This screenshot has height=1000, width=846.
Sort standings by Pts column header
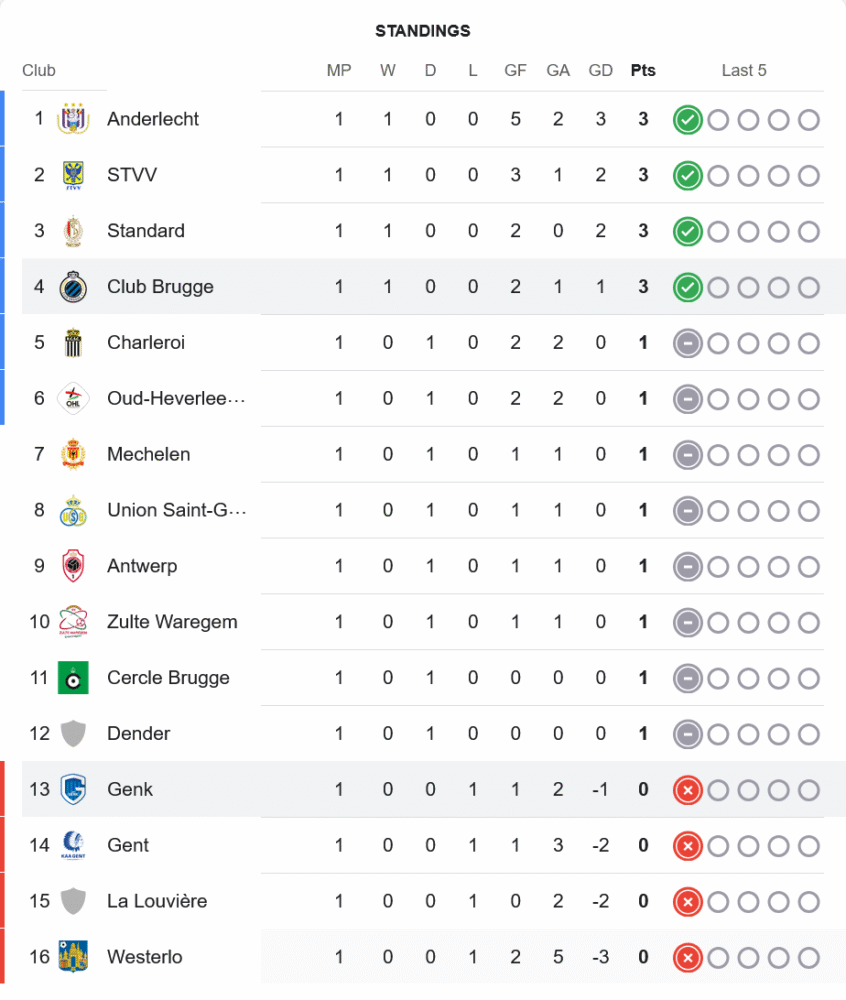click(643, 71)
